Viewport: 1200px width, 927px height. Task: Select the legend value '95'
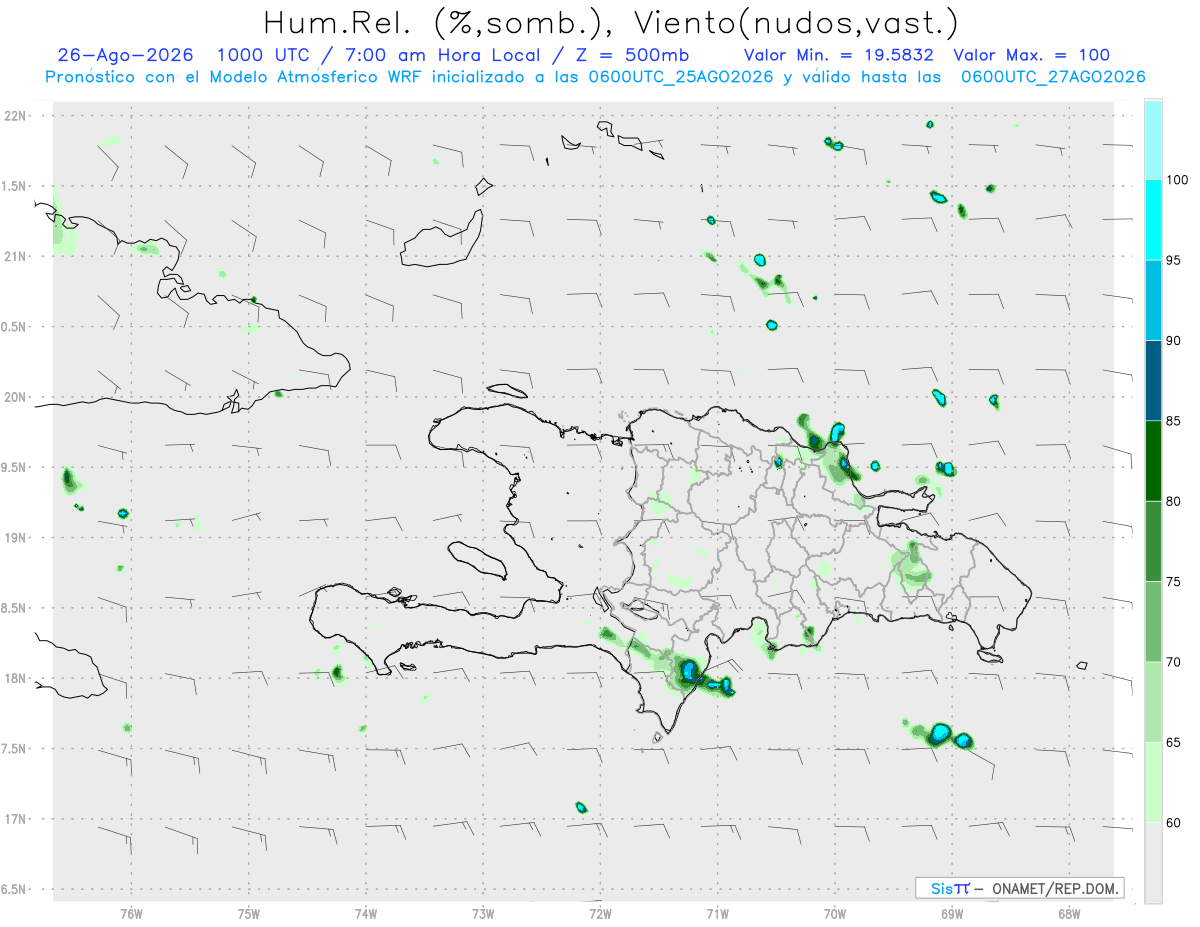[x=1174, y=261]
